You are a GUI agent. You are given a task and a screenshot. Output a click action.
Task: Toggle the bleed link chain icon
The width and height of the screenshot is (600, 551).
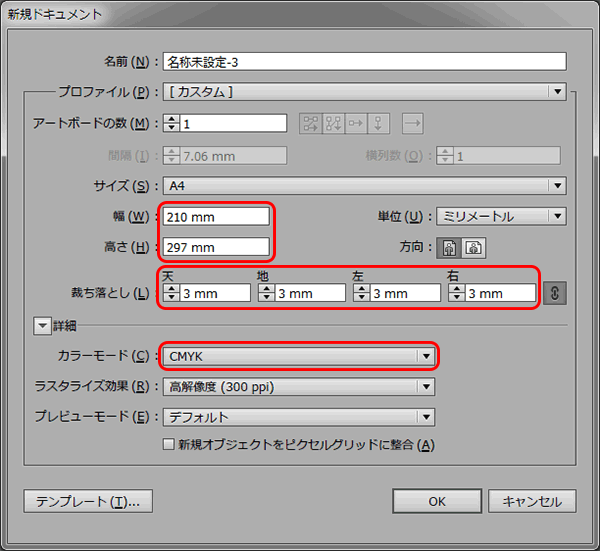tap(556, 293)
